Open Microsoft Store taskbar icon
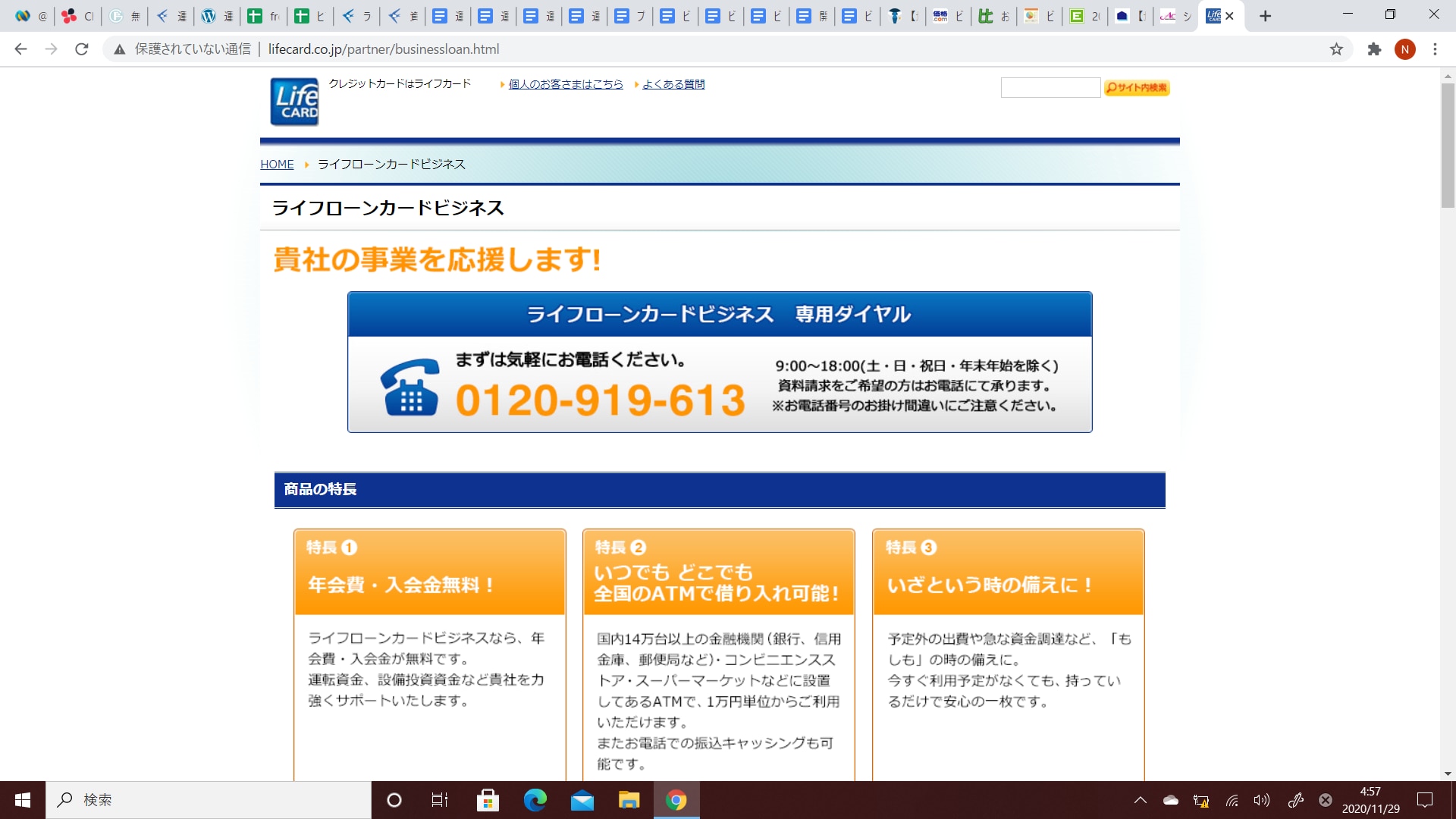Viewport: 1456px width, 819px height. click(488, 800)
